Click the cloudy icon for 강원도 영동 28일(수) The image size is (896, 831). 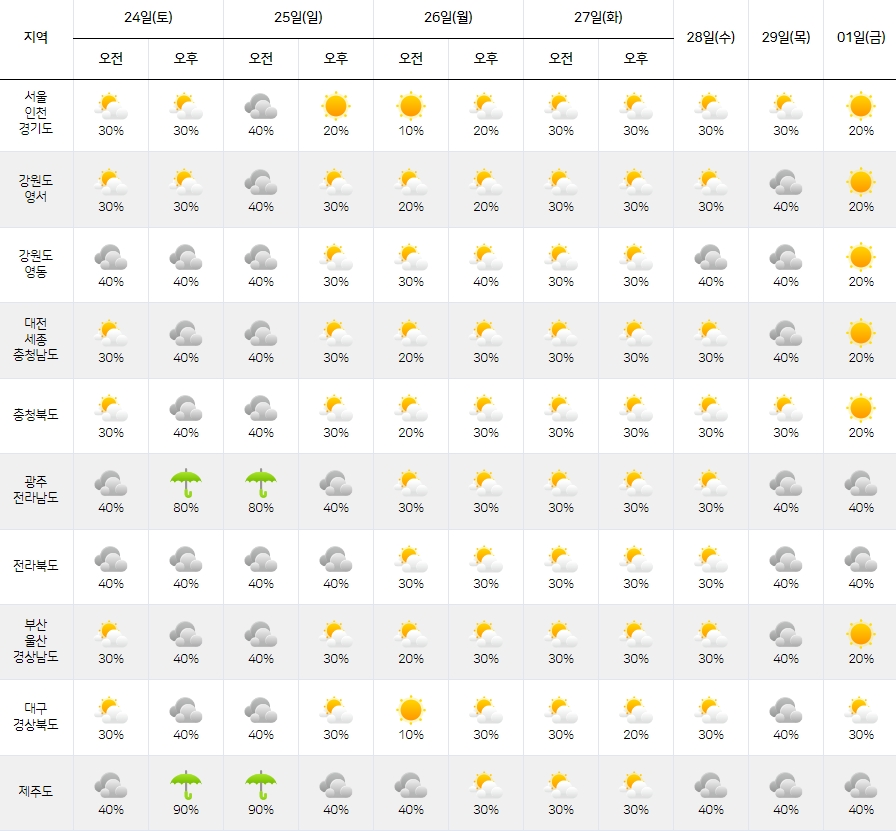pyautogui.click(x=711, y=257)
